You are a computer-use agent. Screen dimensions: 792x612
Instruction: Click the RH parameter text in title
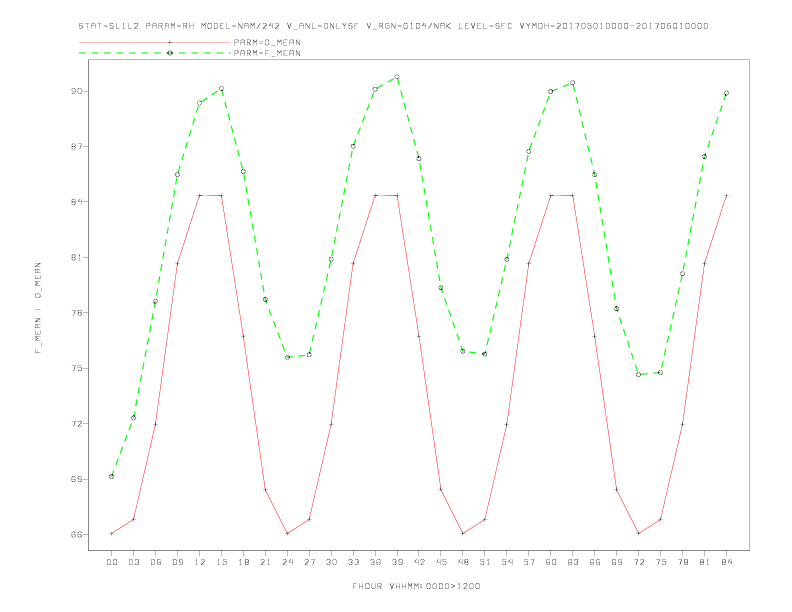[x=188, y=26]
